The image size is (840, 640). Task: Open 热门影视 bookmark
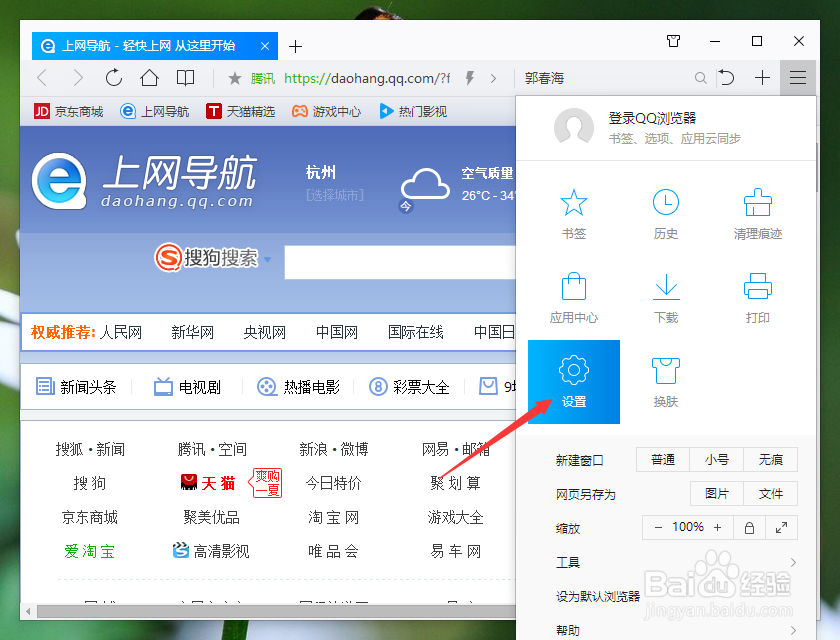click(x=413, y=111)
